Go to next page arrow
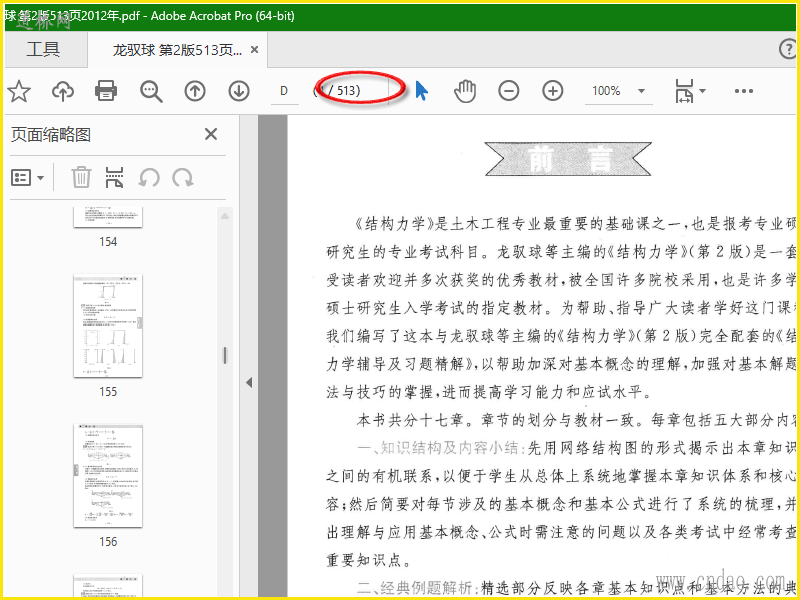The width and height of the screenshot is (800, 600). 239,91
